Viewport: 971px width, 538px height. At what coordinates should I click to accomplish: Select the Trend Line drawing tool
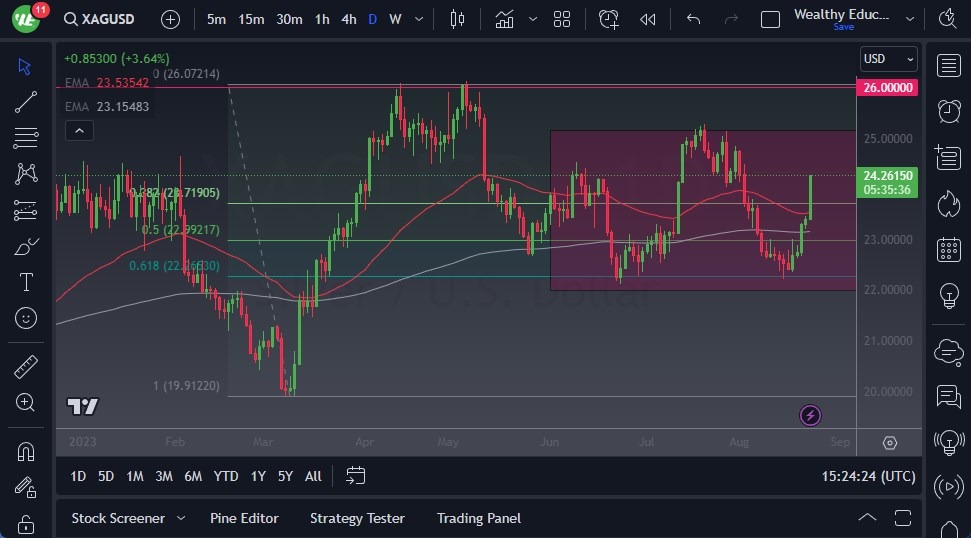[26, 102]
